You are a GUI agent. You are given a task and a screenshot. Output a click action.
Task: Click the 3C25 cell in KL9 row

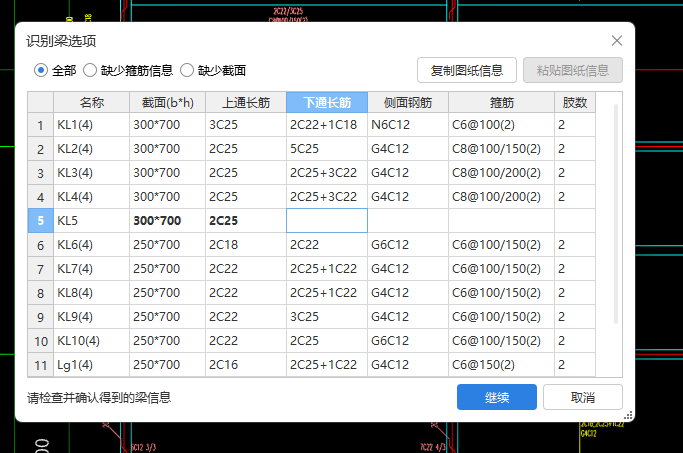click(x=327, y=317)
